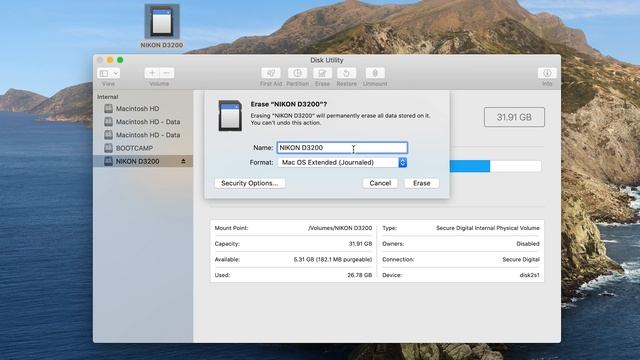
Task: Click in the Name text field
Action: 342,148
